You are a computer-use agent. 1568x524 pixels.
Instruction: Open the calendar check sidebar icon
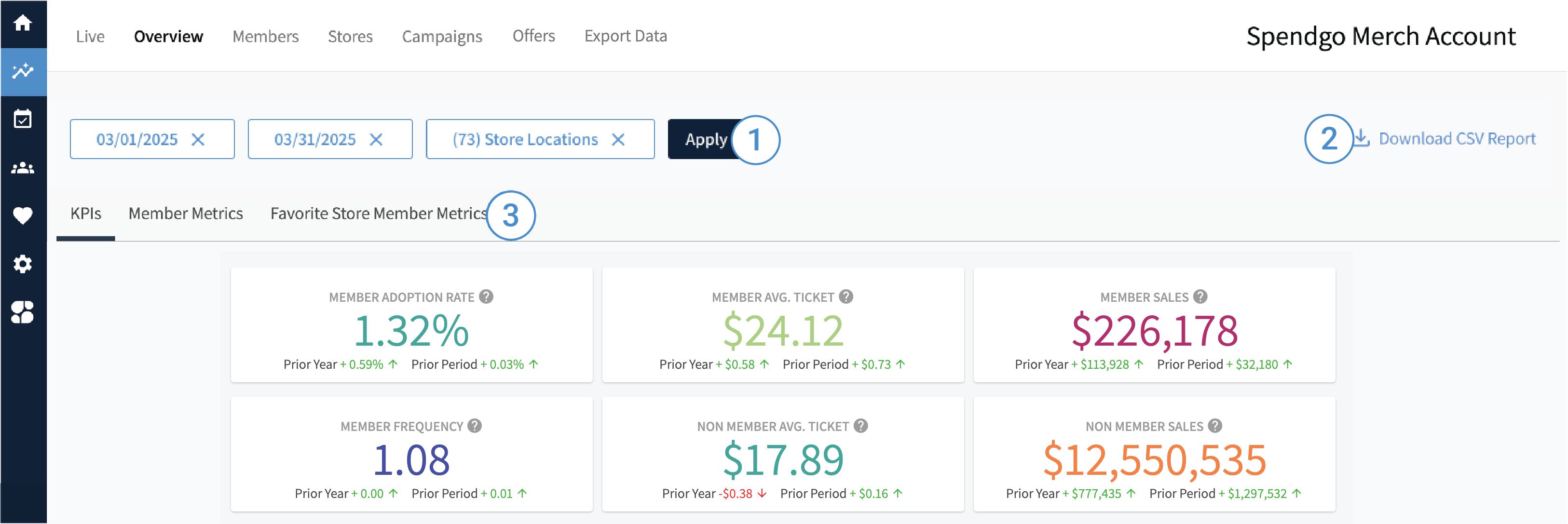(x=23, y=119)
